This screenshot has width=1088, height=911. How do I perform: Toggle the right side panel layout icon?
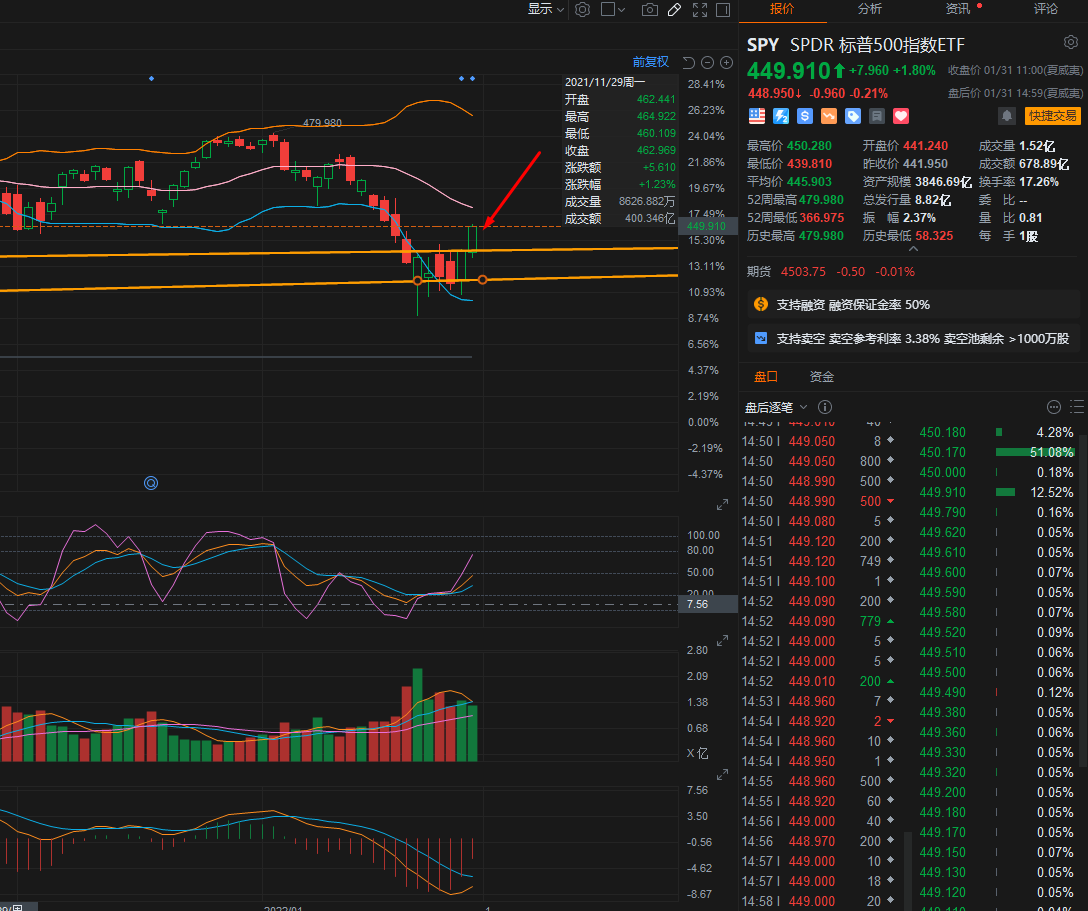point(723,10)
